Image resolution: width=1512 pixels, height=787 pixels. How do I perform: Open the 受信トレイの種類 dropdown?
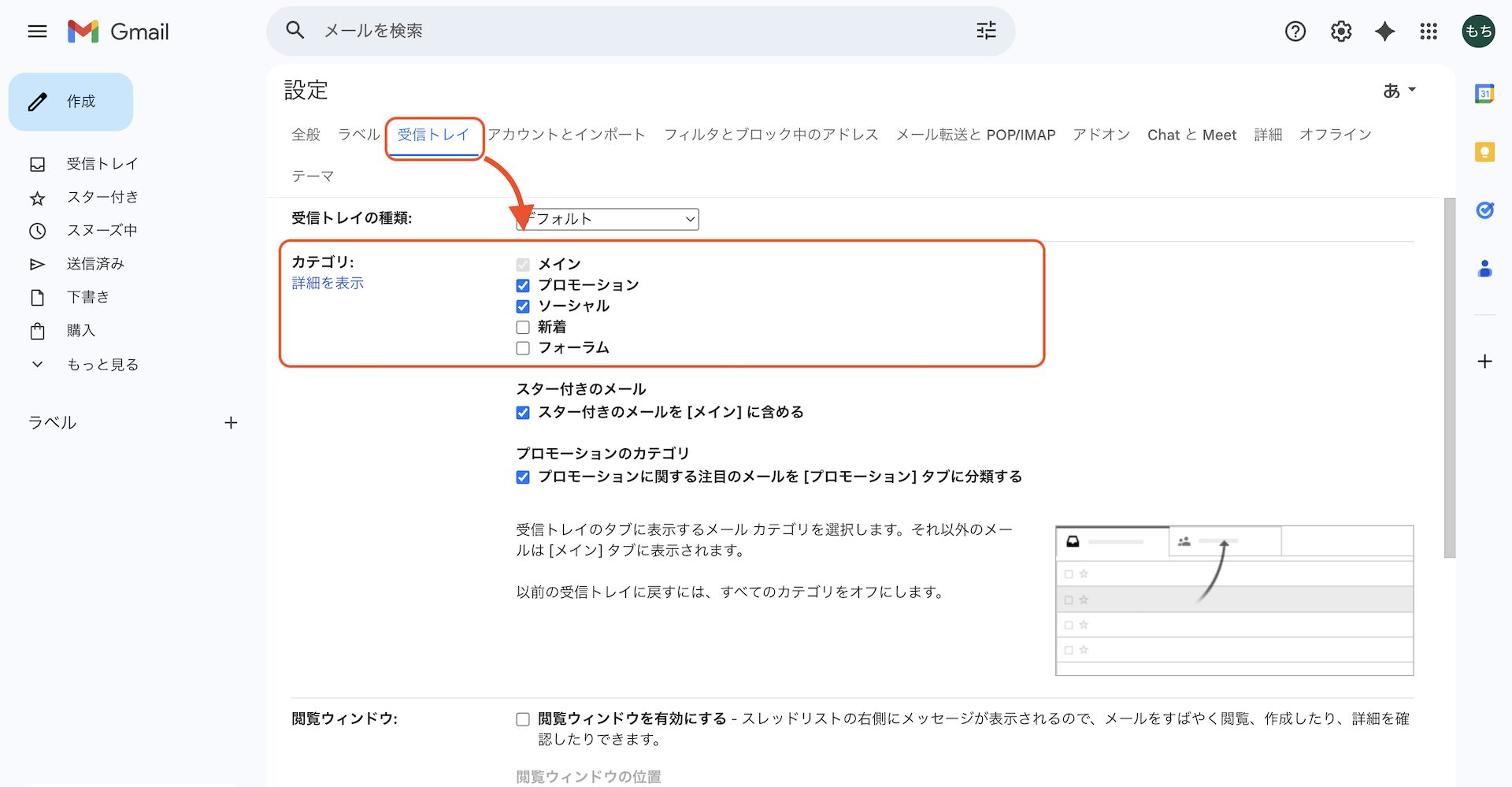pyautogui.click(x=607, y=219)
